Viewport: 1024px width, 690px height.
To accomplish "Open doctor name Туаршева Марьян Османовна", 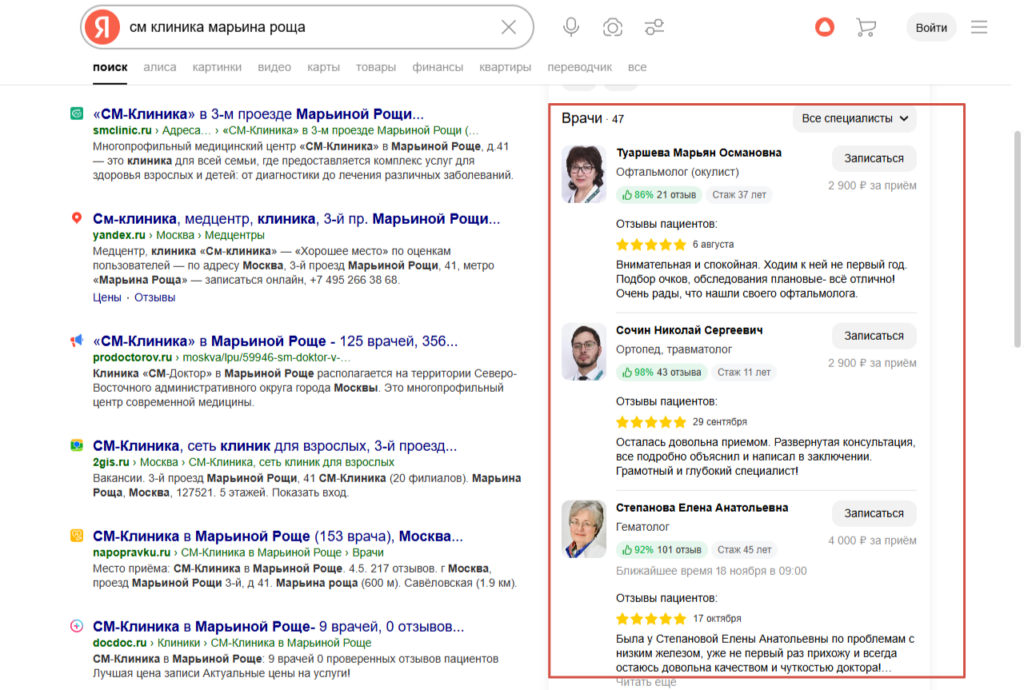I will click(698, 153).
